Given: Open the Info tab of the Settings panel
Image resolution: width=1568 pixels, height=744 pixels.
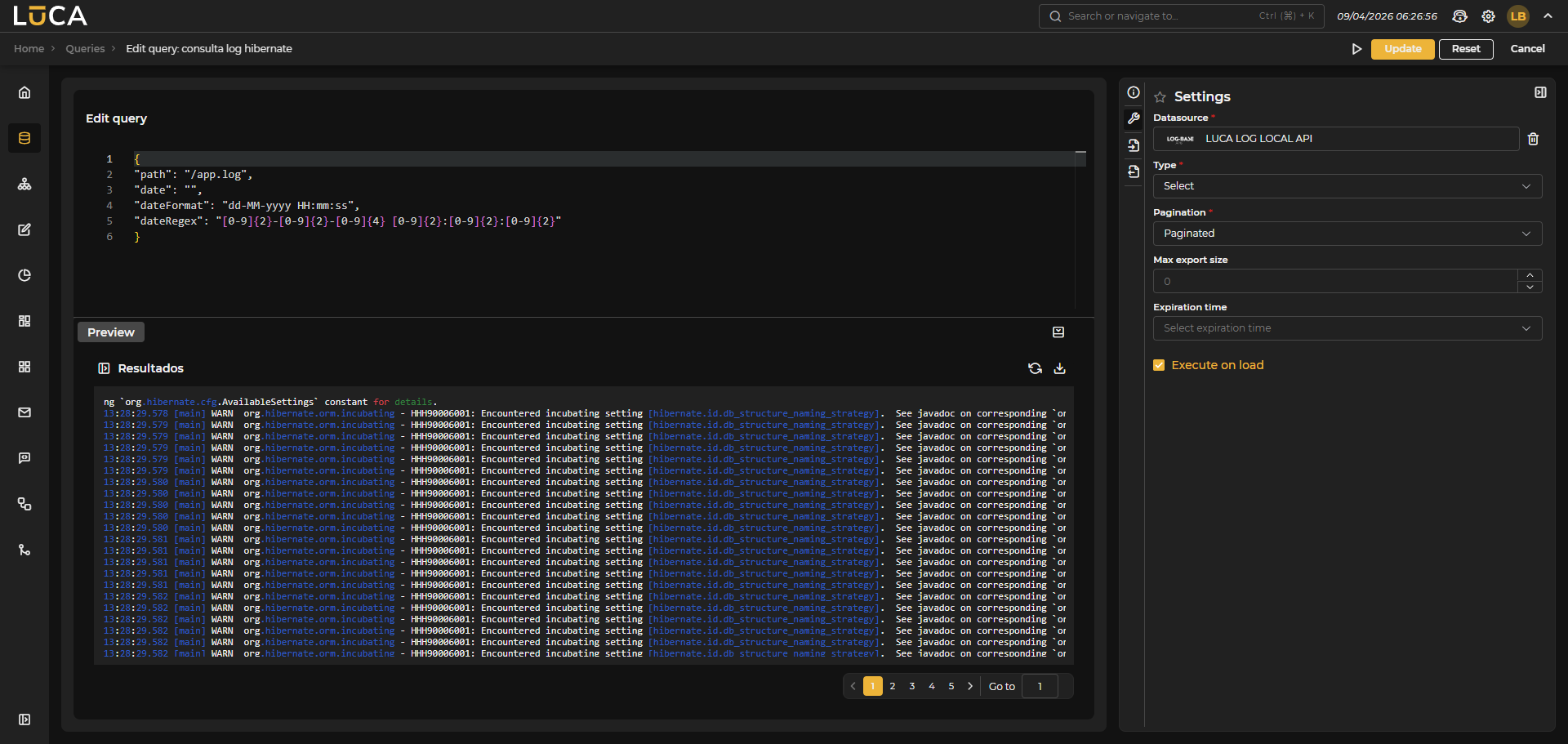Looking at the screenshot, I should [1134, 92].
